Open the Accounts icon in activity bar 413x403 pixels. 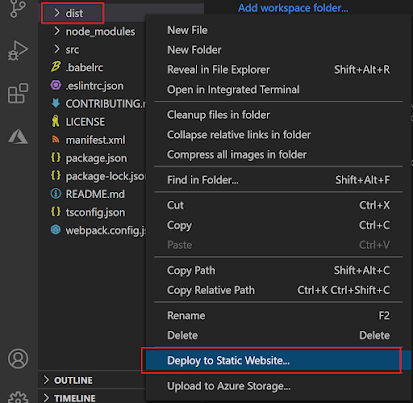18,358
